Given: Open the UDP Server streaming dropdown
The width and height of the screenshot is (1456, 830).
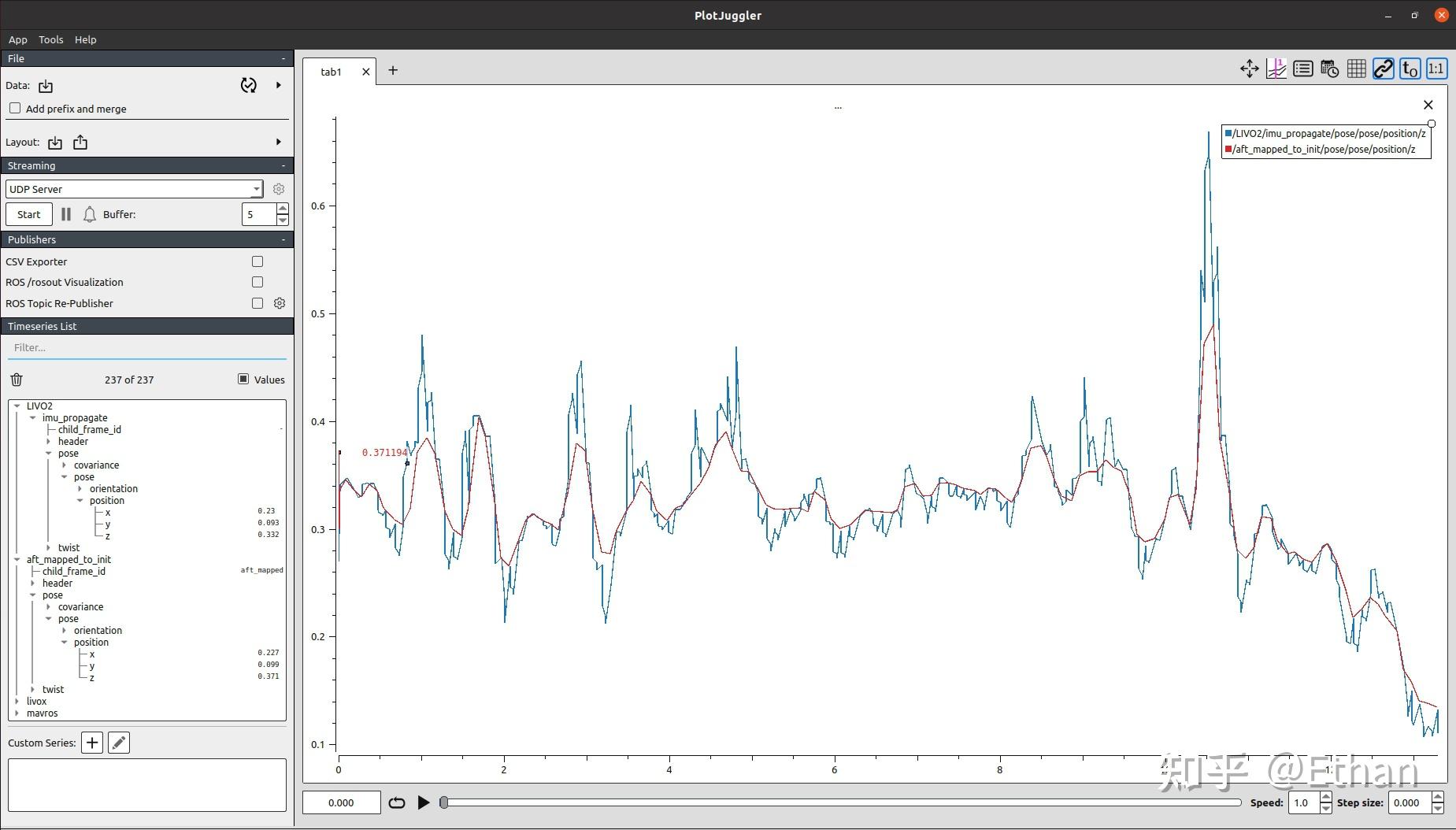Looking at the screenshot, I should [x=134, y=189].
